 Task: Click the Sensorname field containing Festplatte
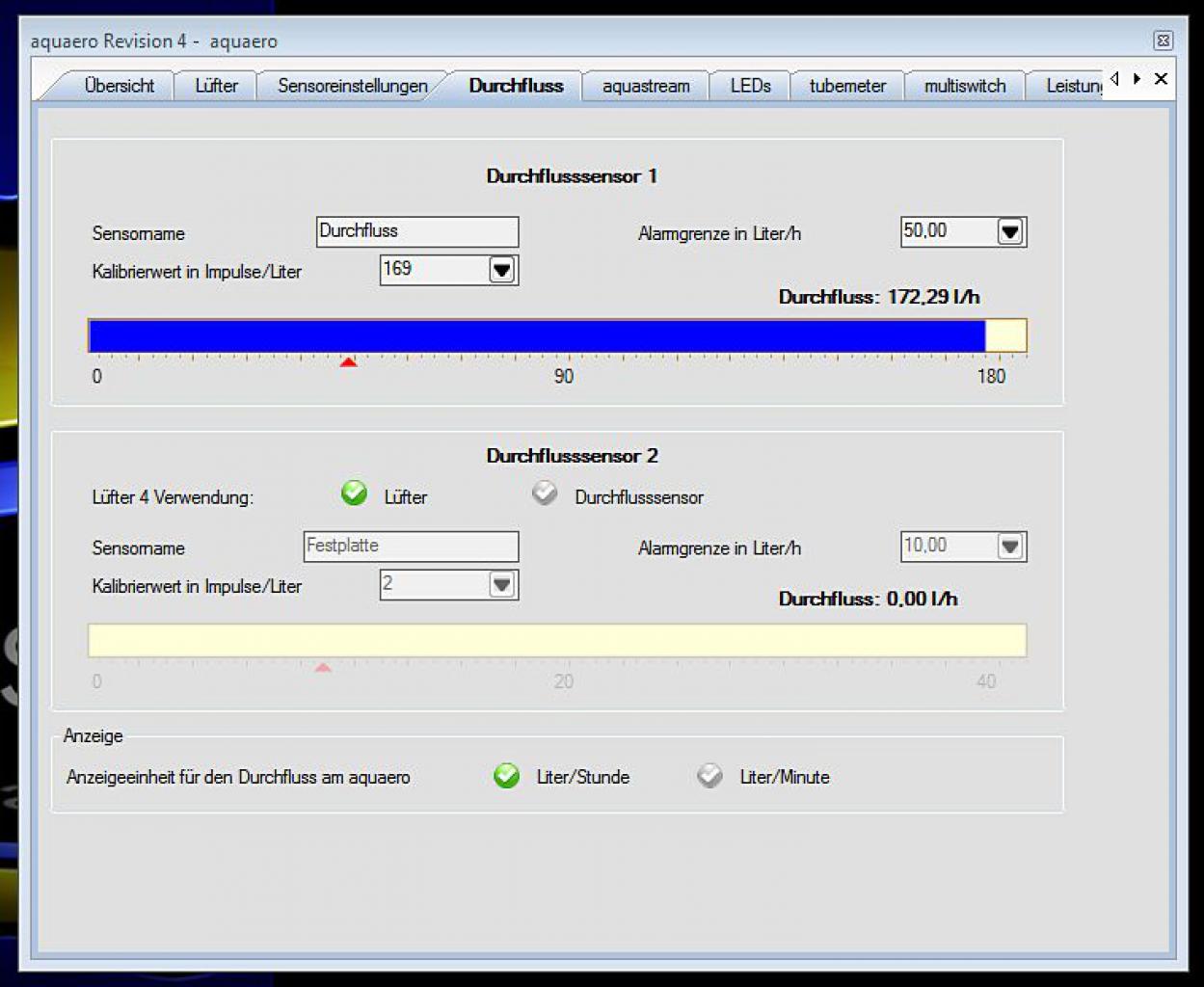tap(411, 547)
